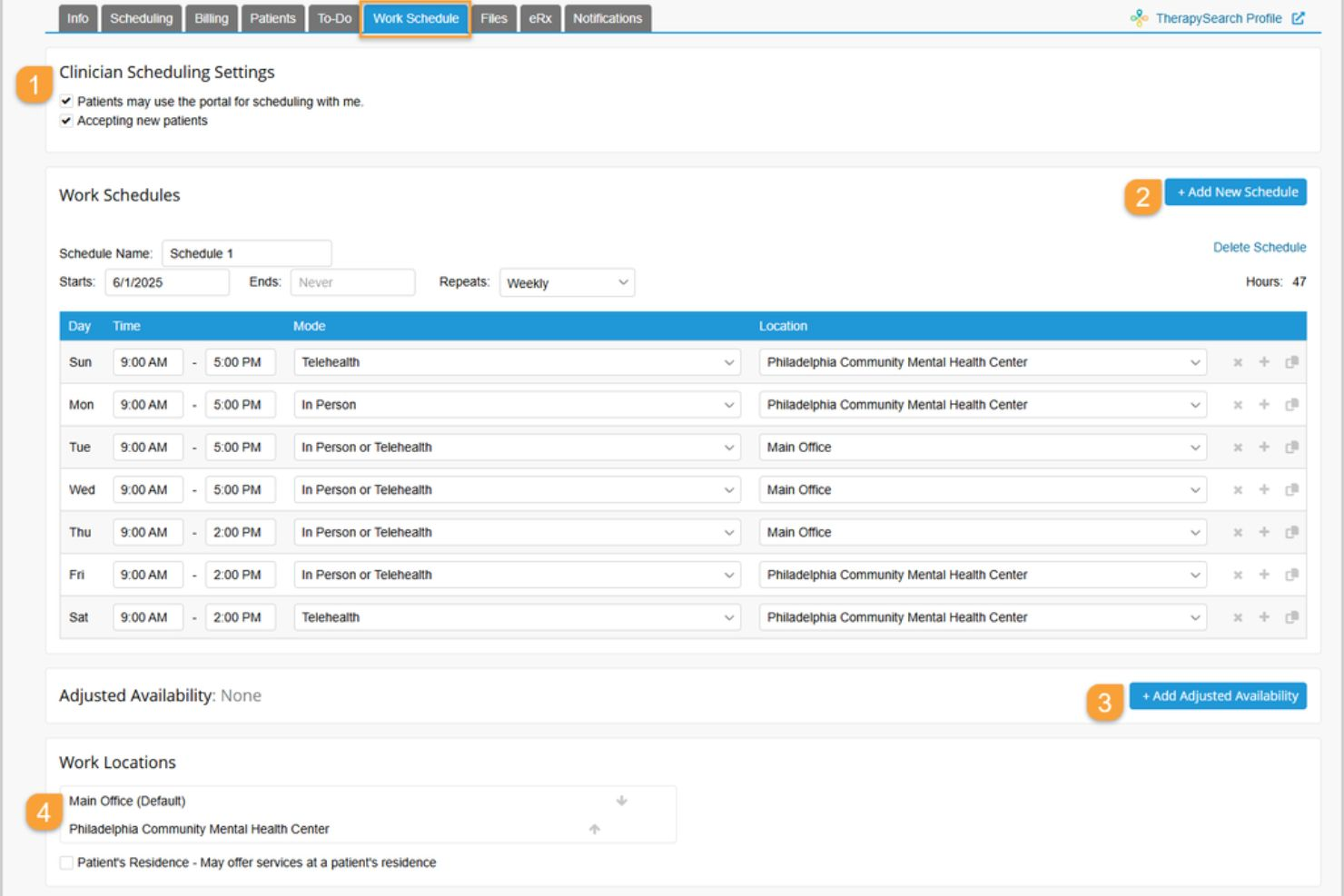Click the Starts date field 6/1/2025
Image resolution: width=1344 pixels, height=896 pixels.
coord(167,282)
